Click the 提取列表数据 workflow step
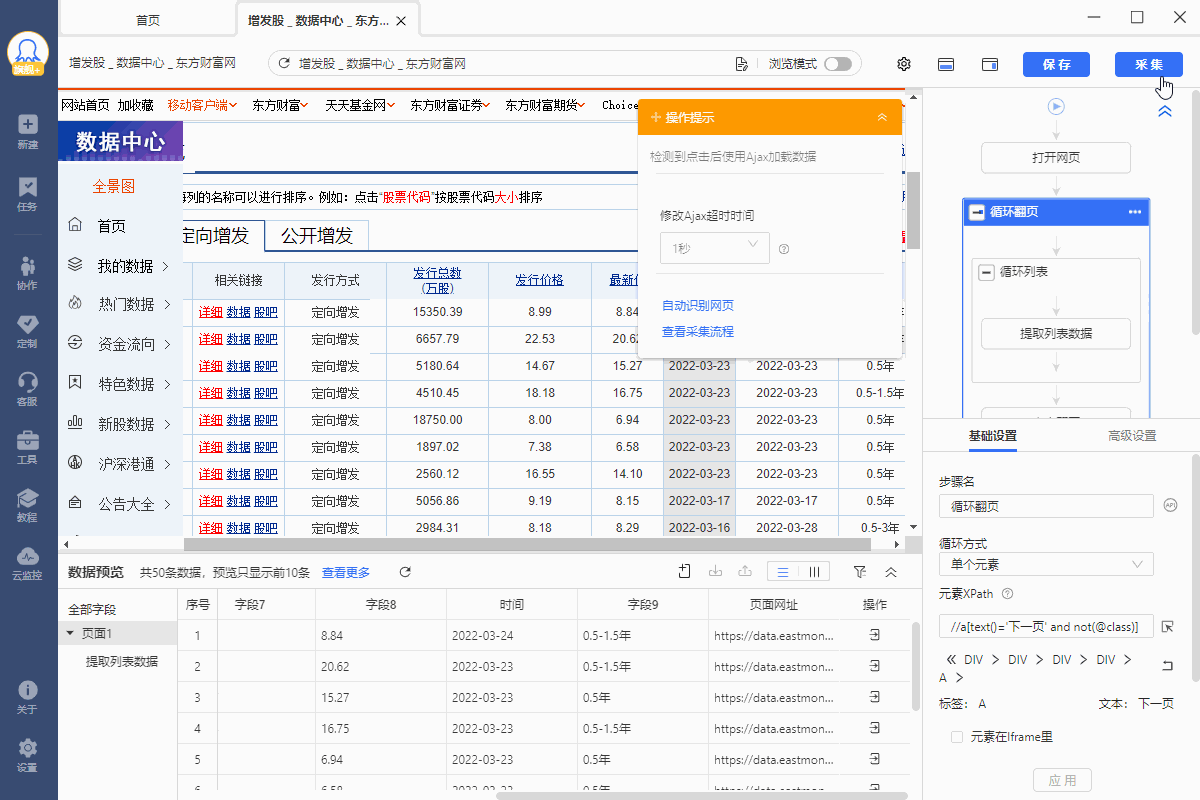This screenshot has height=800, width=1200. (1056, 334)
